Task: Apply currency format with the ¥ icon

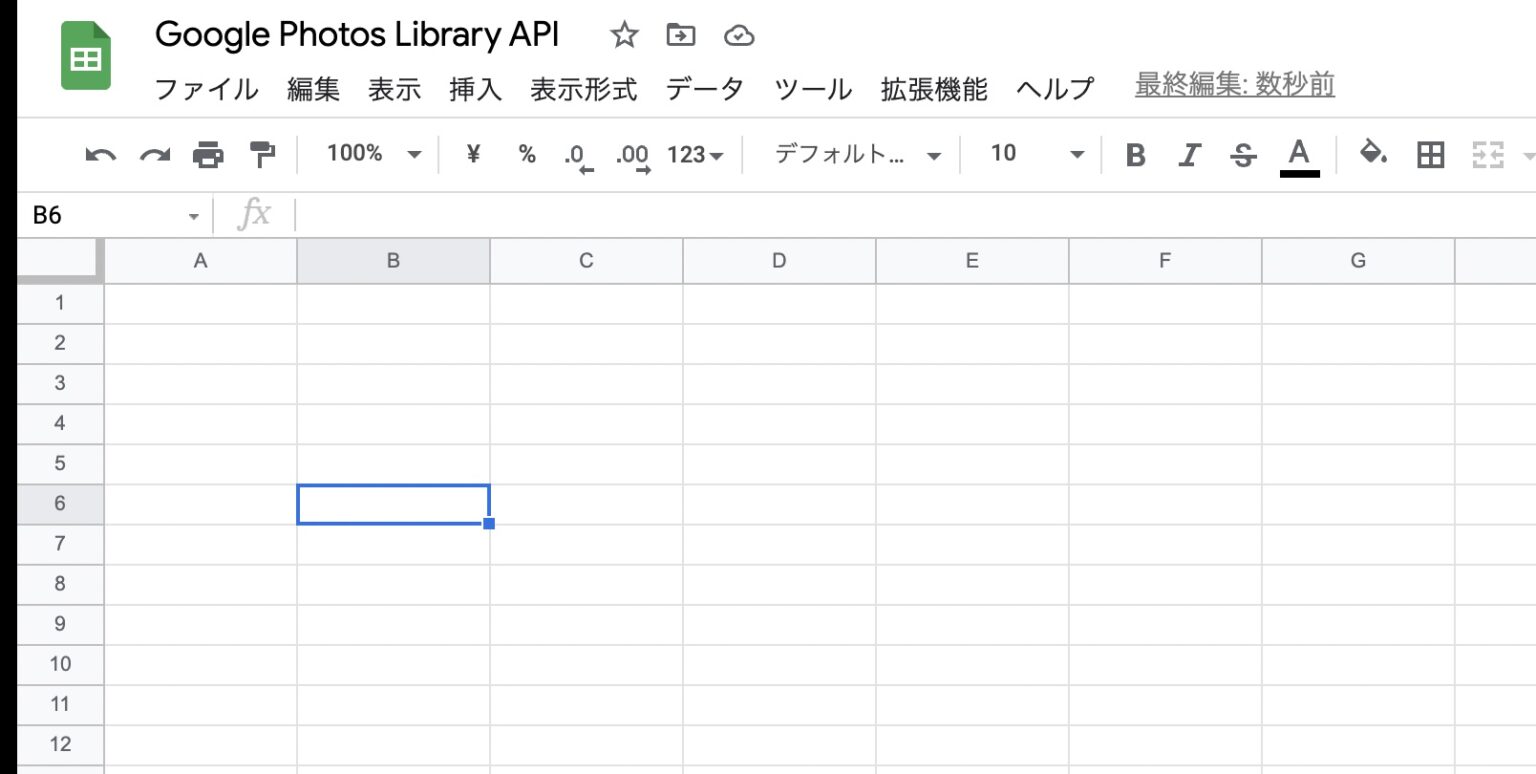Action: [472, 154]
